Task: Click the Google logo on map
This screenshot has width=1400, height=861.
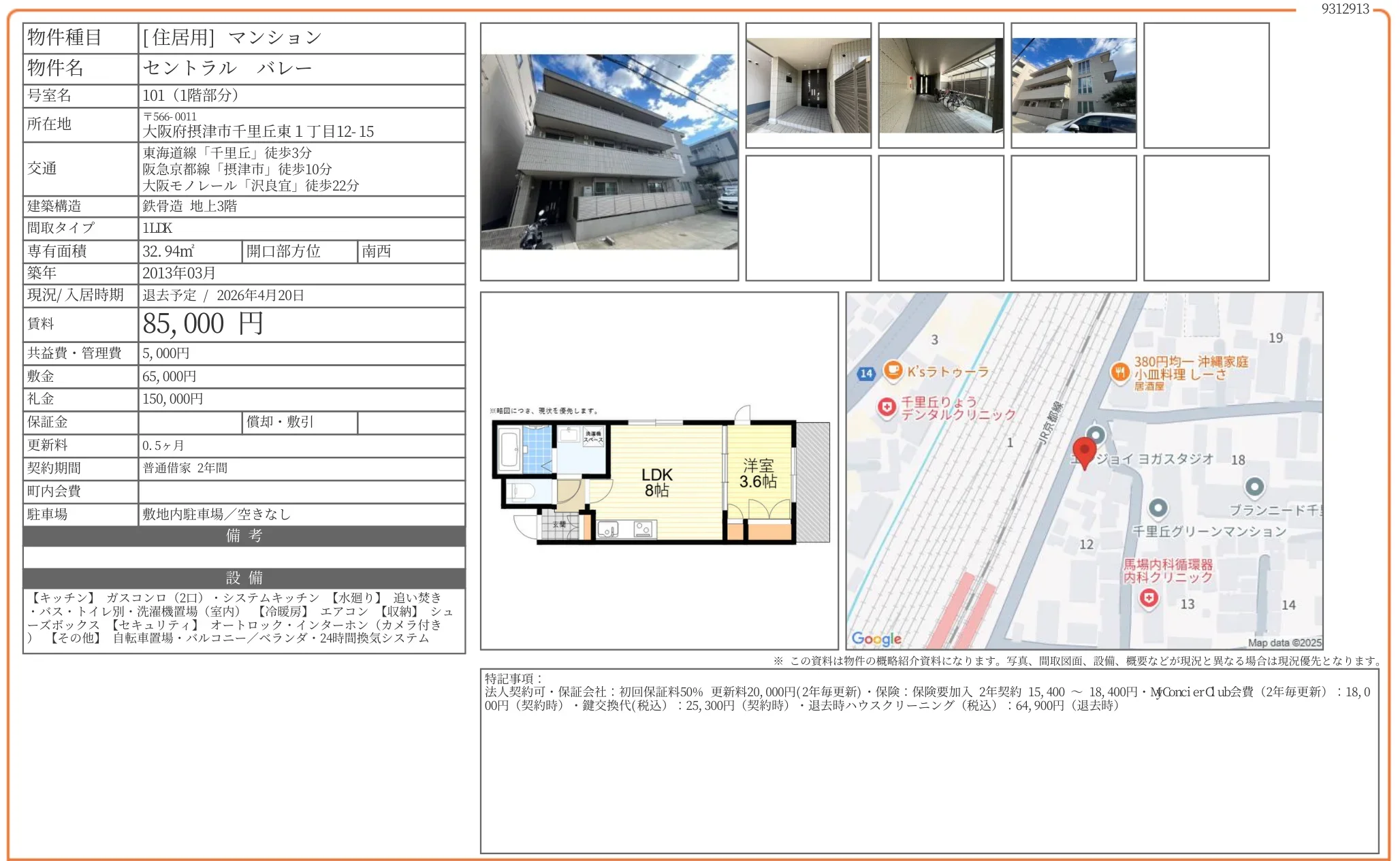Action: (876, 638)
